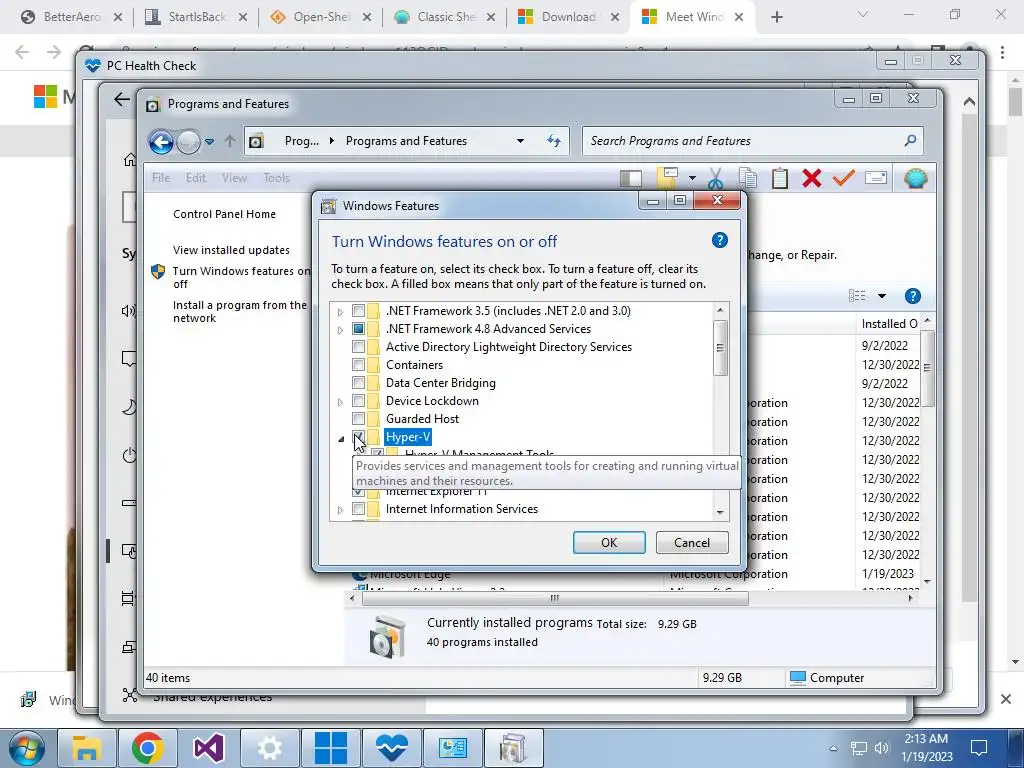Toggle .NET Framework 4.8 Advanced Services checkbox

358,328
